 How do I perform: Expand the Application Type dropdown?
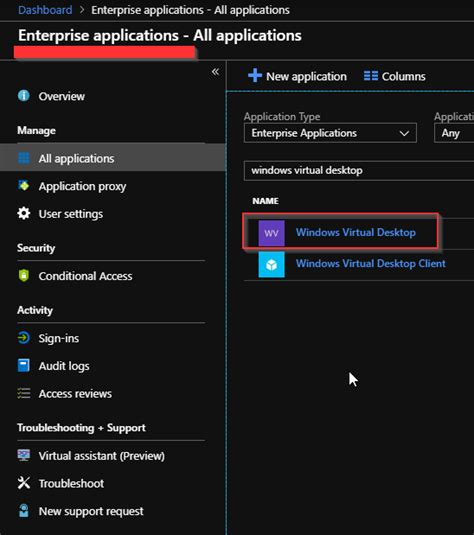point(330,133)
